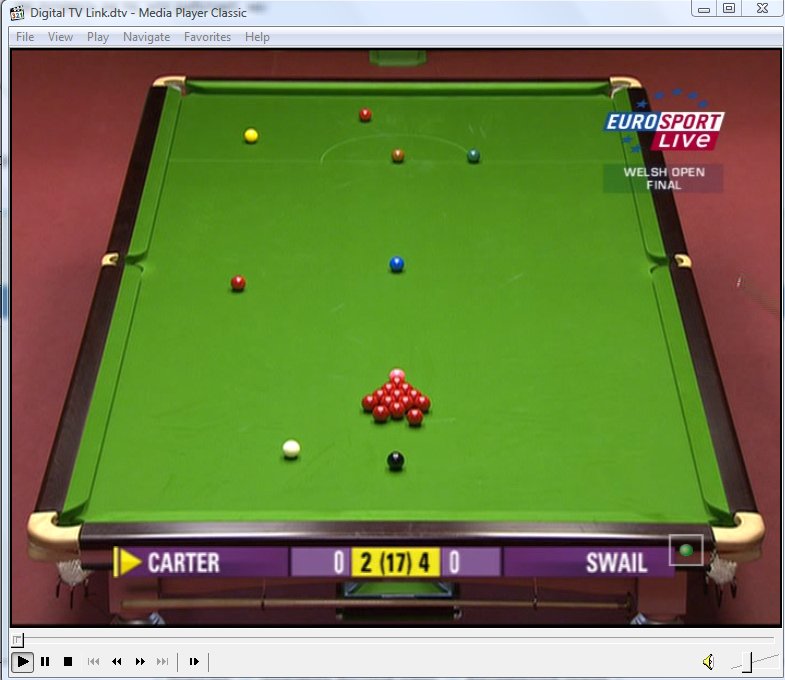Image resolution: width=785 pixels, height=680 pixels.
Task: Open the Help menu
Action: [257, 37]
